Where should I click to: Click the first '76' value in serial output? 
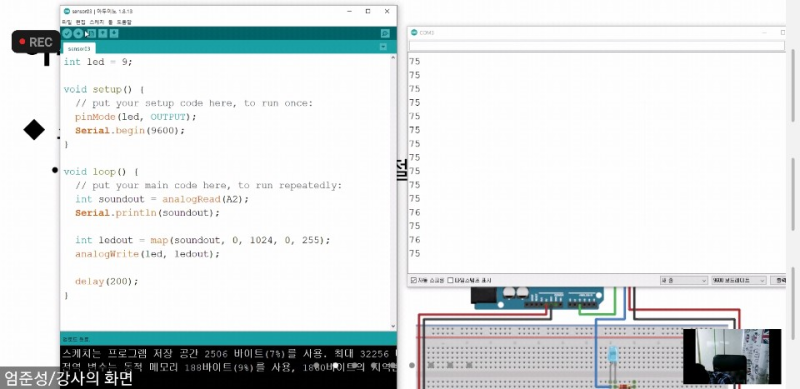pos(415,212)
